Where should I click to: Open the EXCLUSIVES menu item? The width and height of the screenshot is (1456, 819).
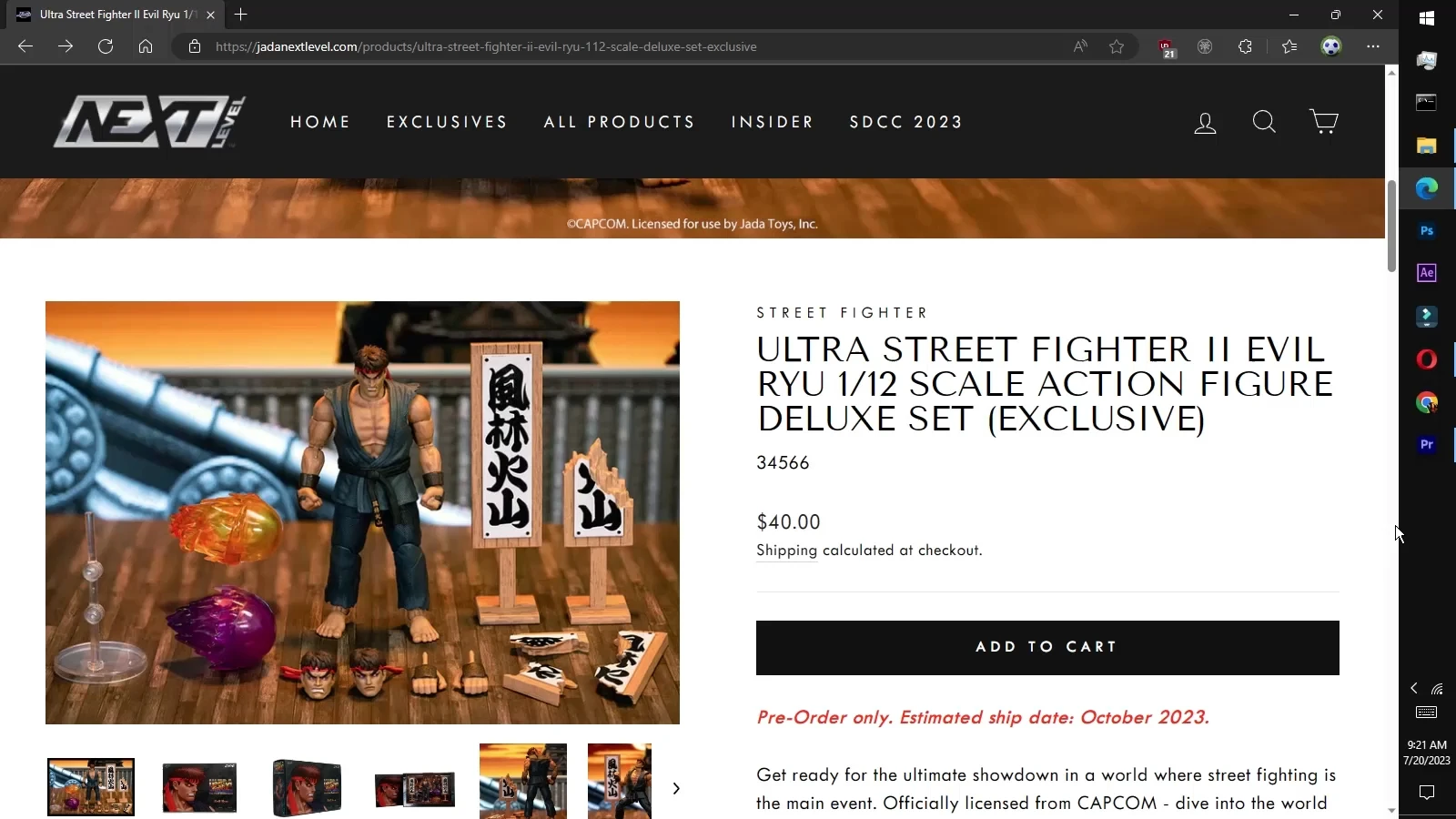447,122
